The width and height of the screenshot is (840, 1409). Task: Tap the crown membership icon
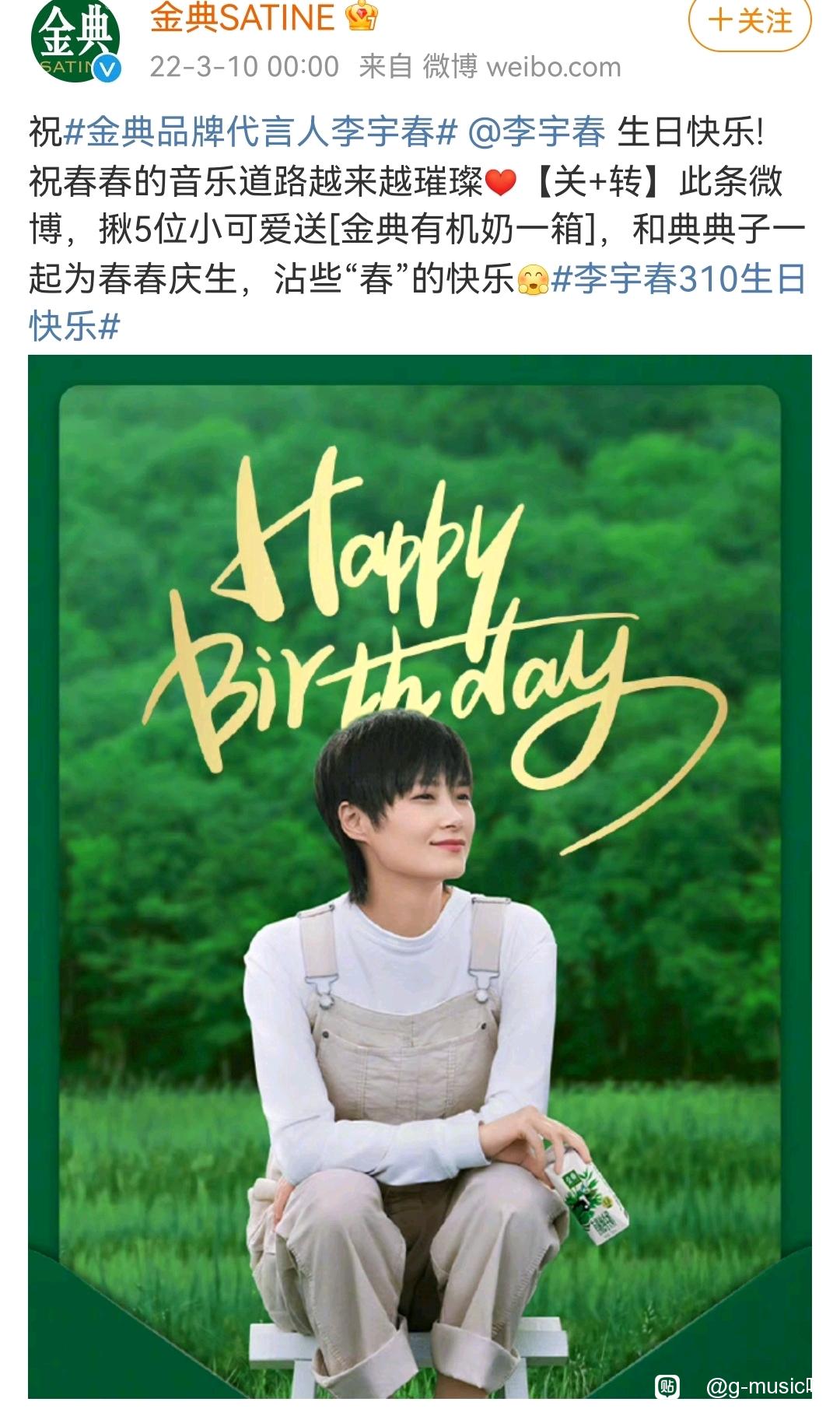click(361, 16)
